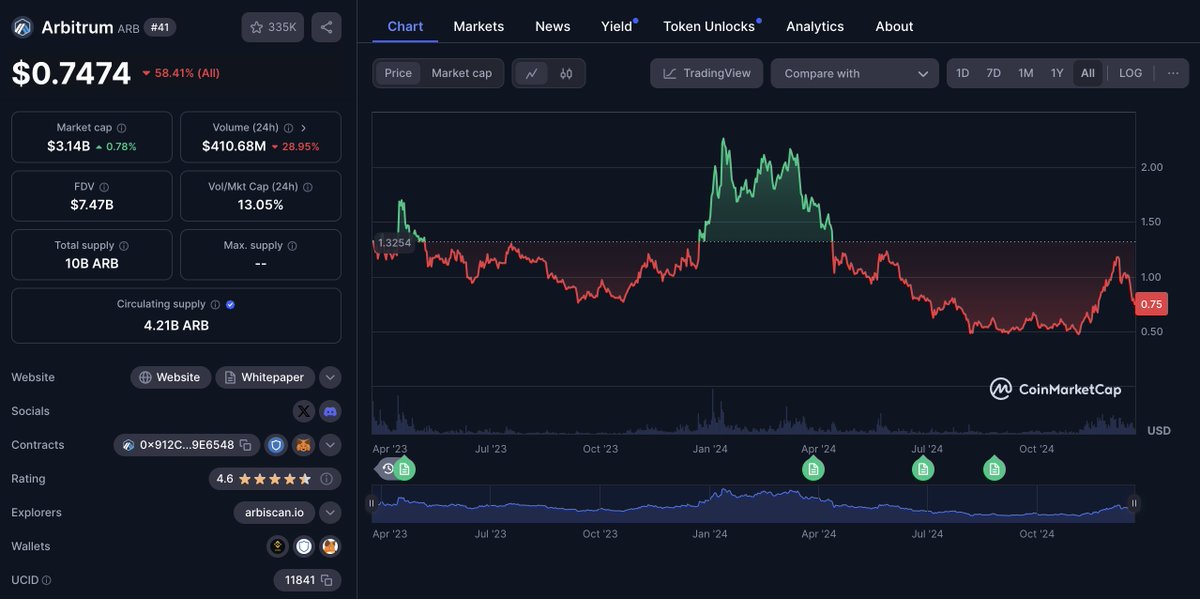1200x599 pixels.
Task: Open the Yield tab
Action: pyautogui.click(x=617, y=26)
